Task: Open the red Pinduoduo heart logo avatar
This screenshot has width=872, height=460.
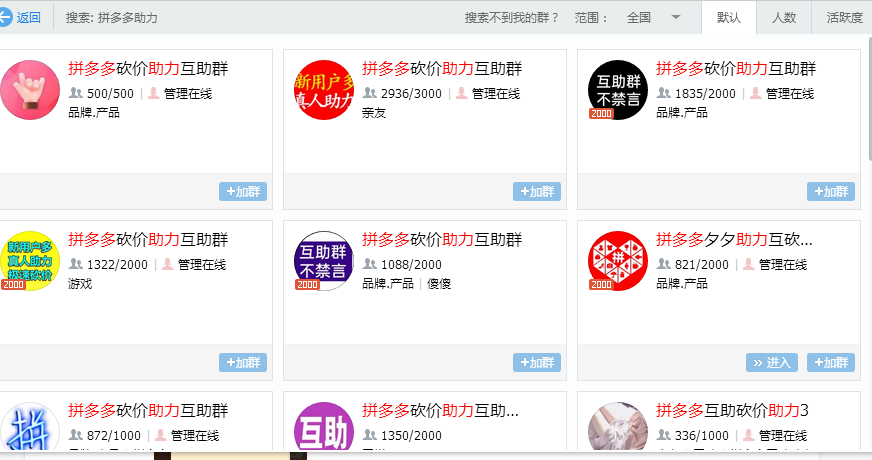Action: click(x=618, y=261)
